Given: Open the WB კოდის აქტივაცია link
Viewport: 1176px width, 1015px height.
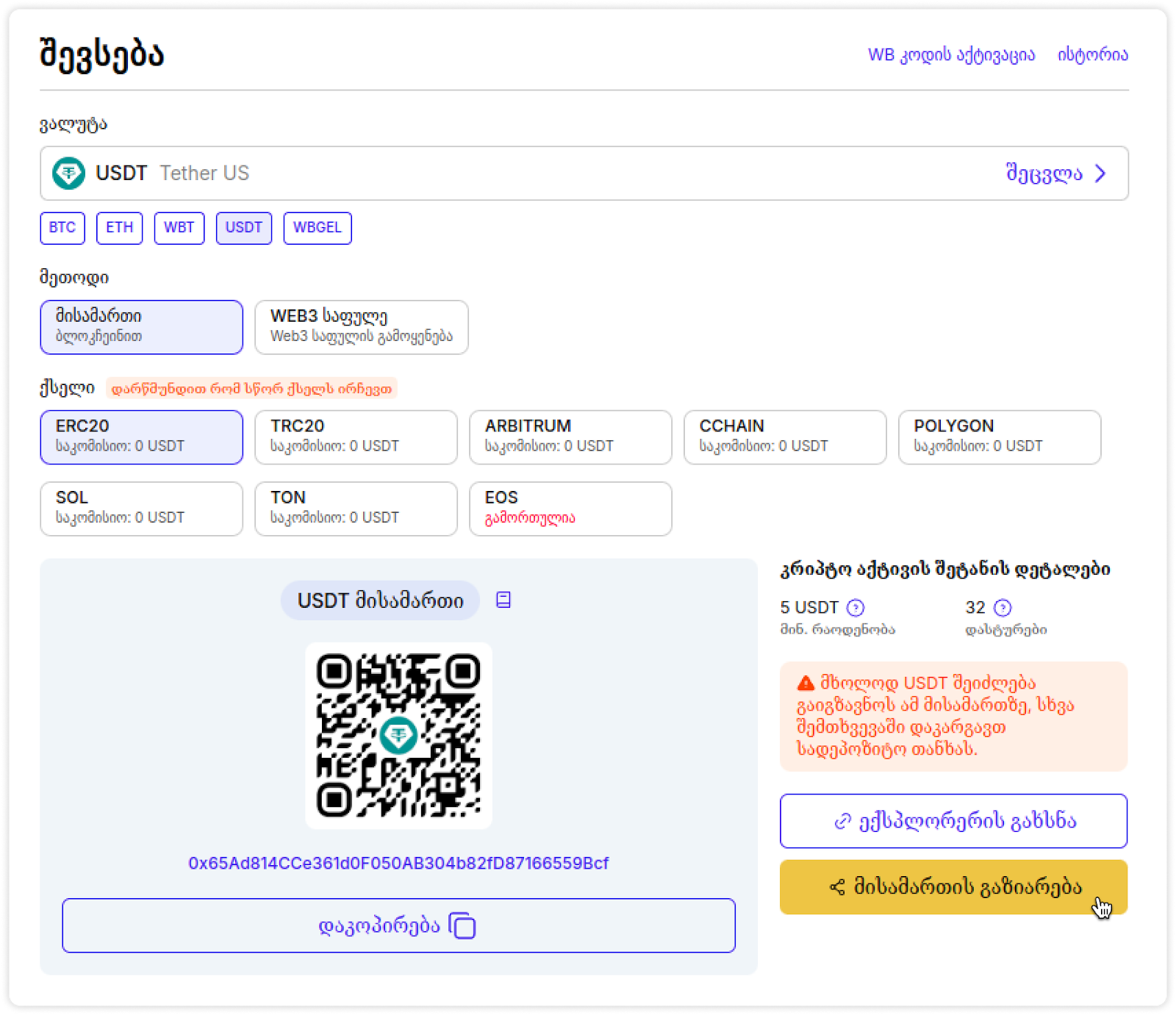Looking at the screenshot, I should pyautogui.click(x=951, y=55).
